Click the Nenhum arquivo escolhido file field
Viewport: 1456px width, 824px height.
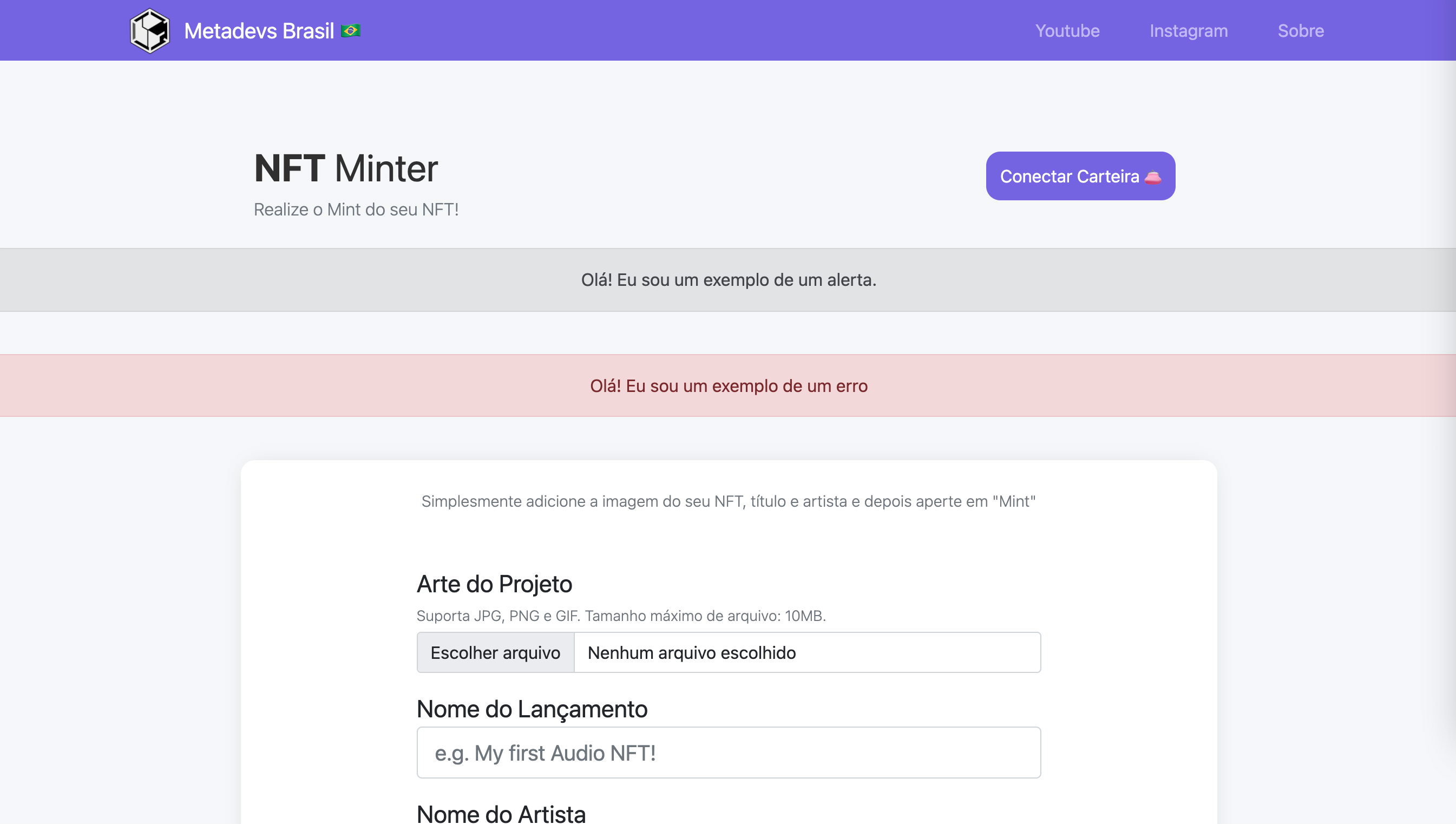[807, 652]
